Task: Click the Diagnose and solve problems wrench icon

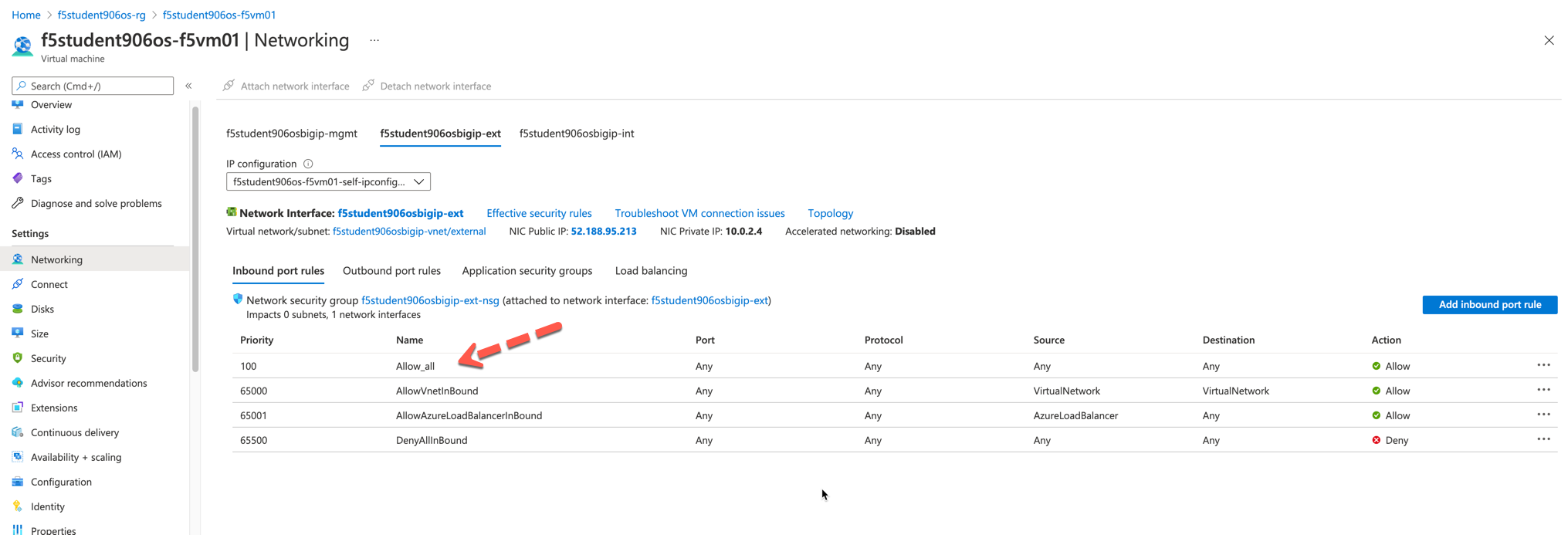Action: coord(18,203)
